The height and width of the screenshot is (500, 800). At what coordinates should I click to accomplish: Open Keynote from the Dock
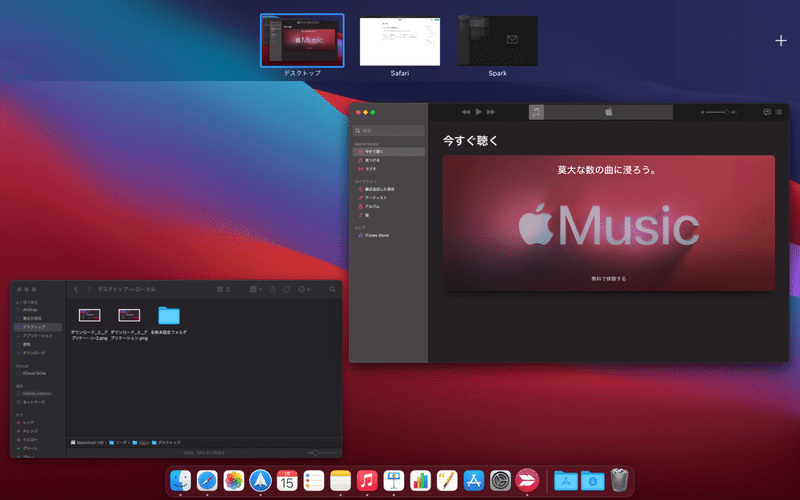tap(393, 481)
